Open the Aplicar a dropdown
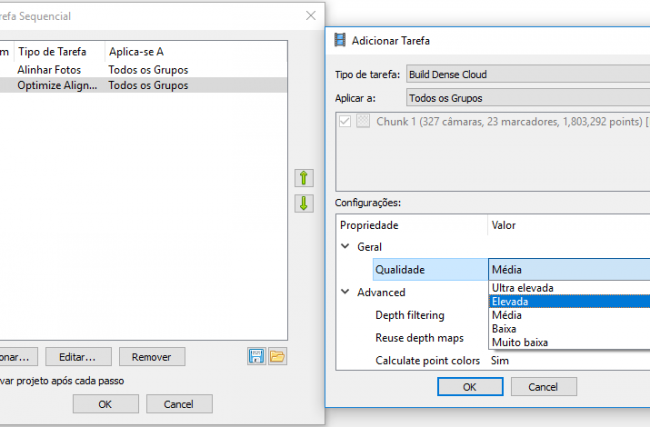Screen dimensions: 650x427 (528, 98)
